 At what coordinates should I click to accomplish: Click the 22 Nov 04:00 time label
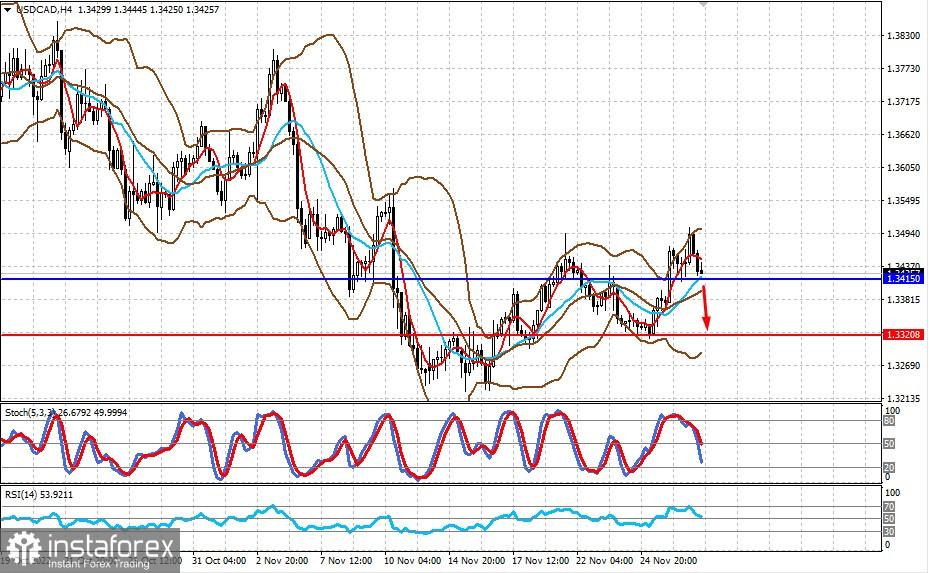[x=605, y=560]
